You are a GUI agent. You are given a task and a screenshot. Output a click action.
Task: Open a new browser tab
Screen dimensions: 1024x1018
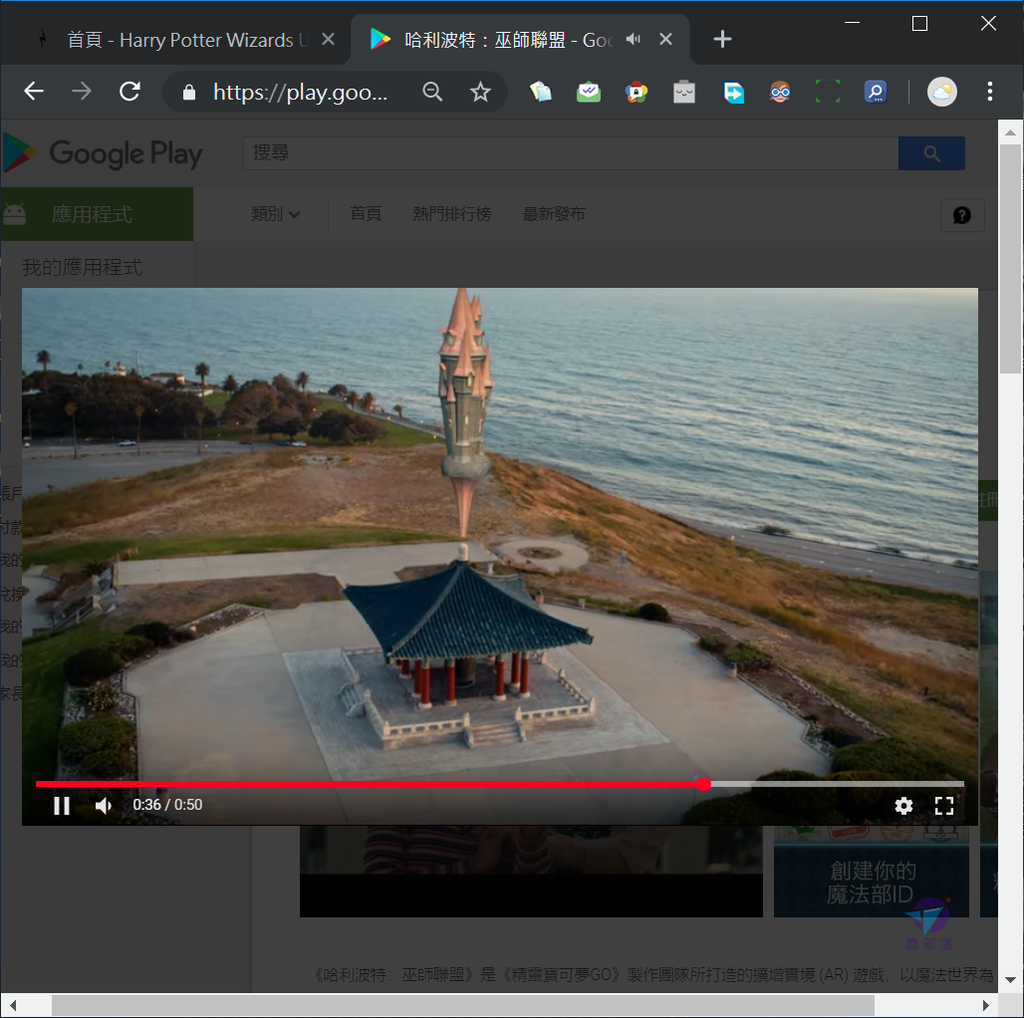(722, 39)
